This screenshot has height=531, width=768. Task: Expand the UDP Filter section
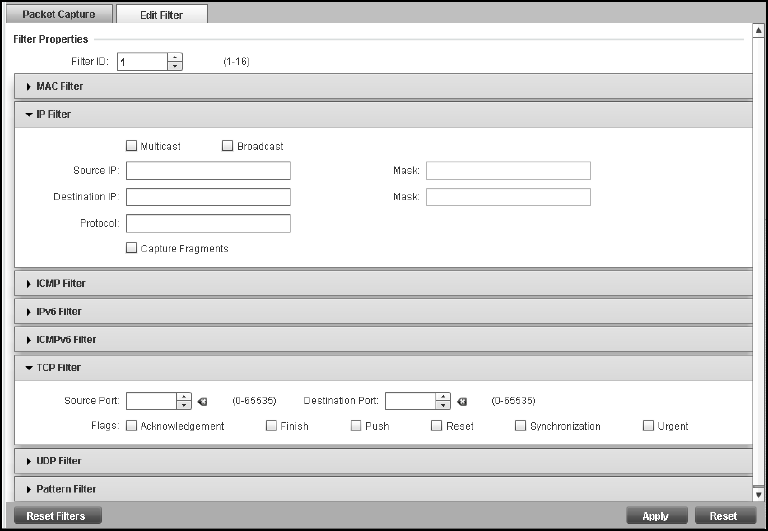(x=60, y=461)
